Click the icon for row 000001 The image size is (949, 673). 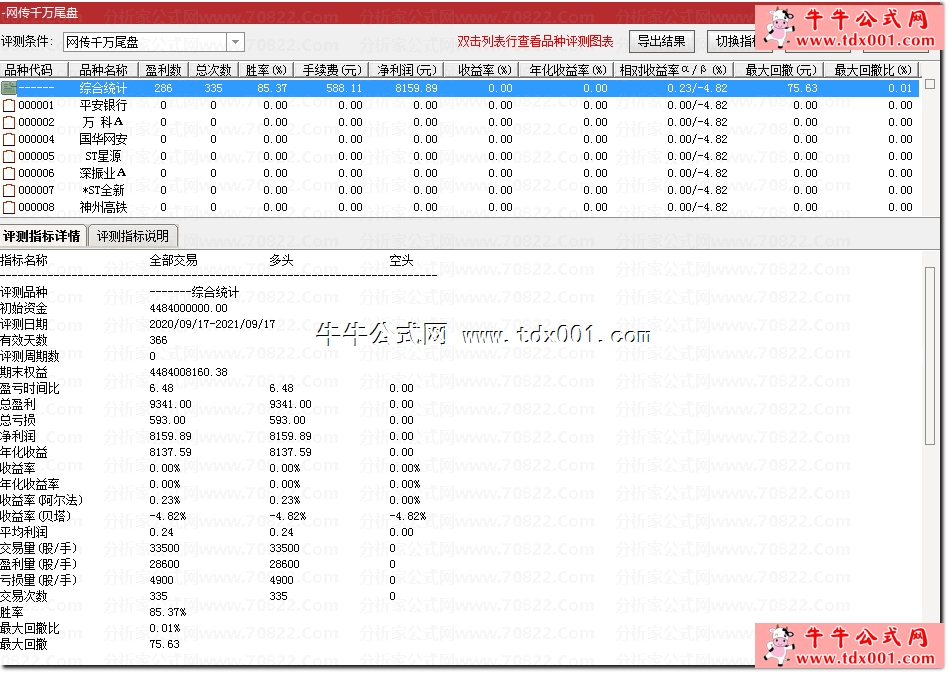point(8,105)
